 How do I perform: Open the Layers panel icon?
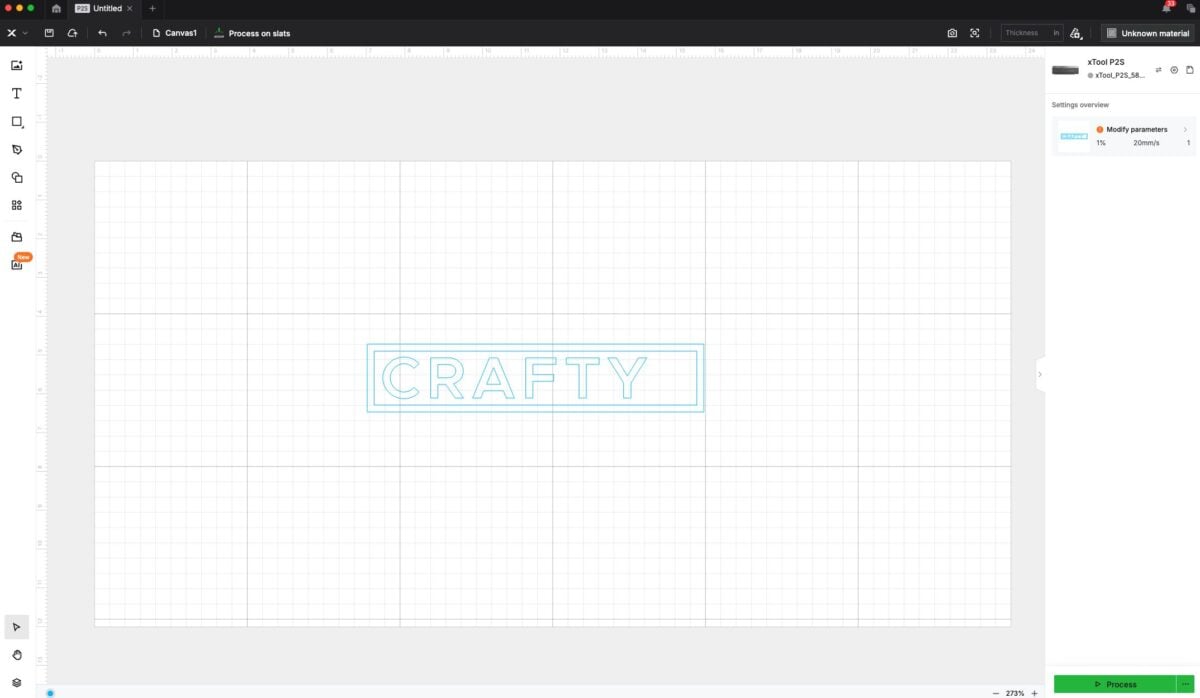click(x=16, y=683)
